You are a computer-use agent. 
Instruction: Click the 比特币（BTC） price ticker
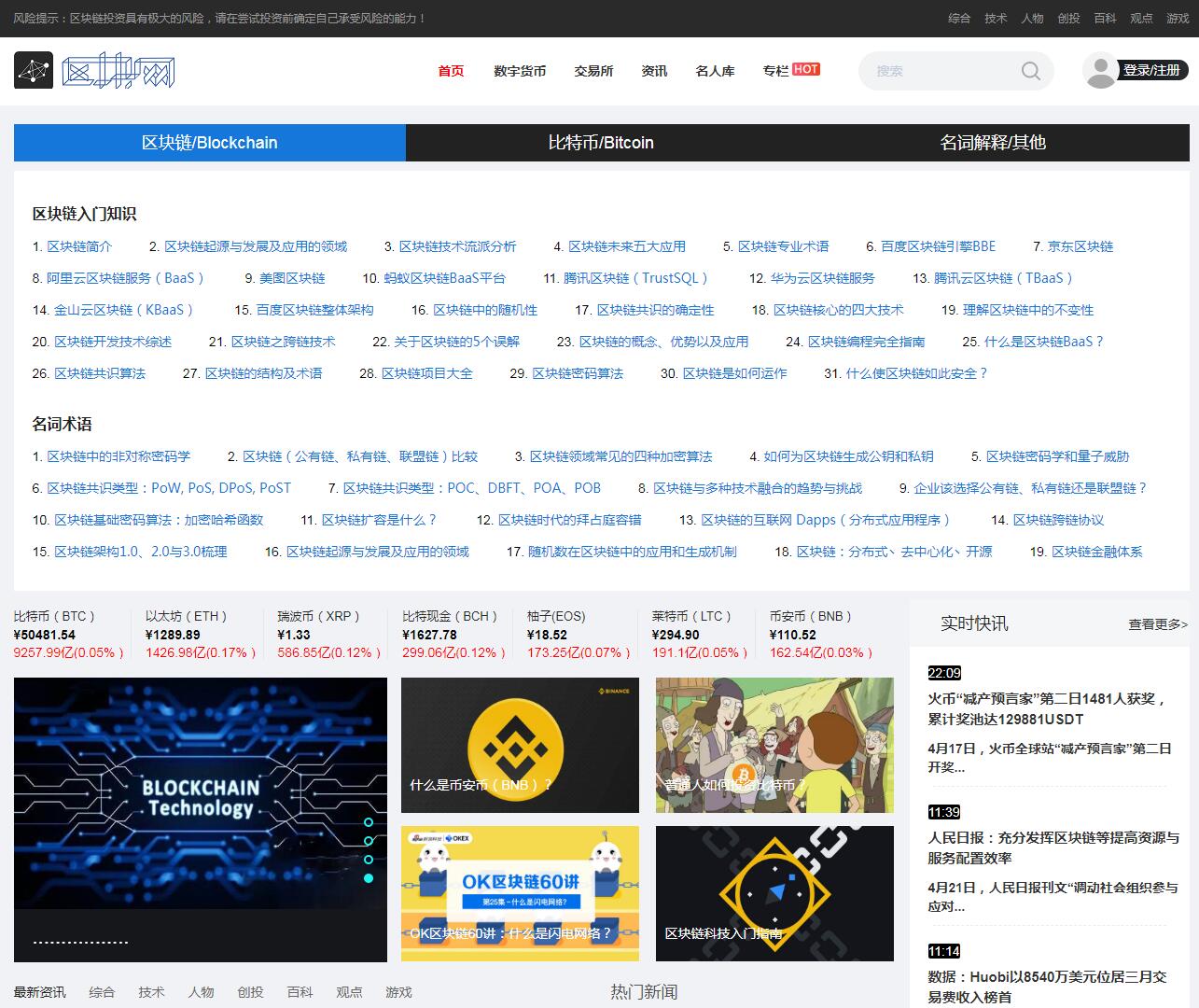click(x=69, y=635)
